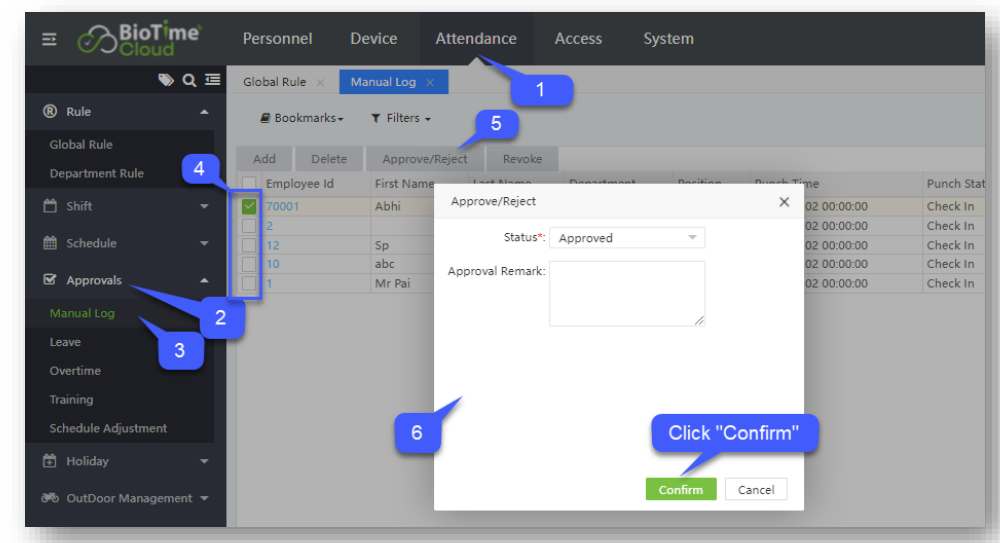Open the Status dropdown showing Approved
Viewport: 1000px width, 543px height.
(x=627, y=238)
